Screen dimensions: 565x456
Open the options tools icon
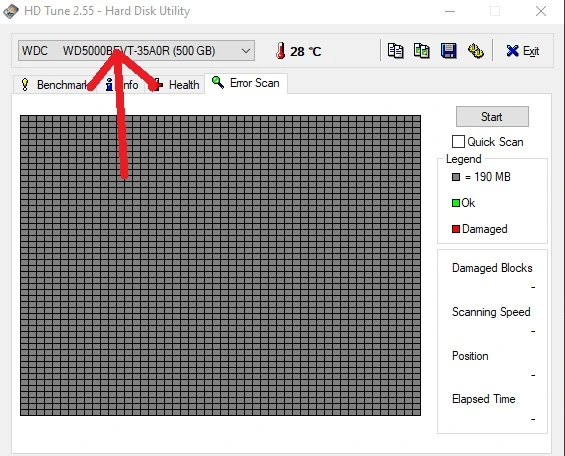coord(476,51)
